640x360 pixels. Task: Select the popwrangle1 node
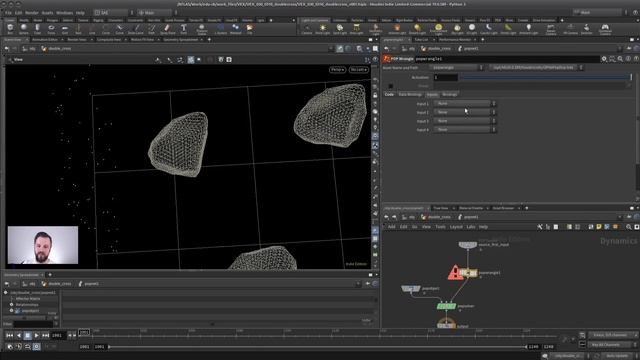tap(469, 273)
